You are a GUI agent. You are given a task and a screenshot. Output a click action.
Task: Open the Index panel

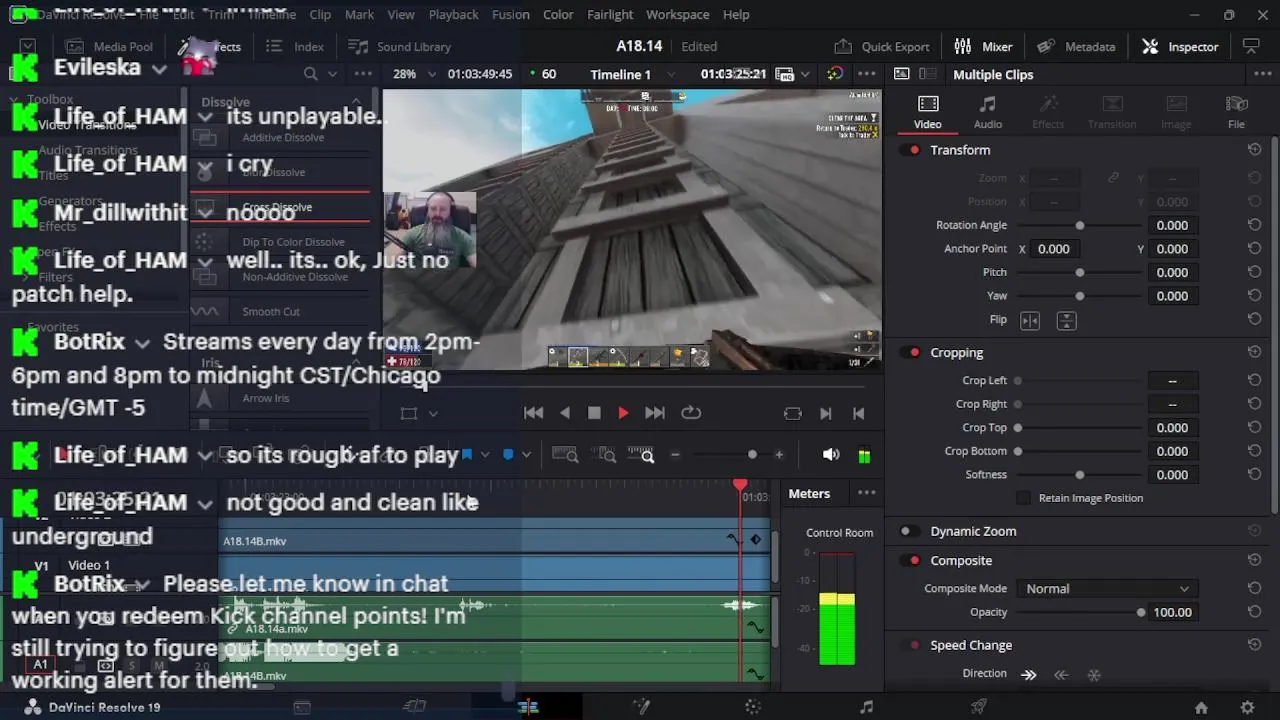click(295, 47)
